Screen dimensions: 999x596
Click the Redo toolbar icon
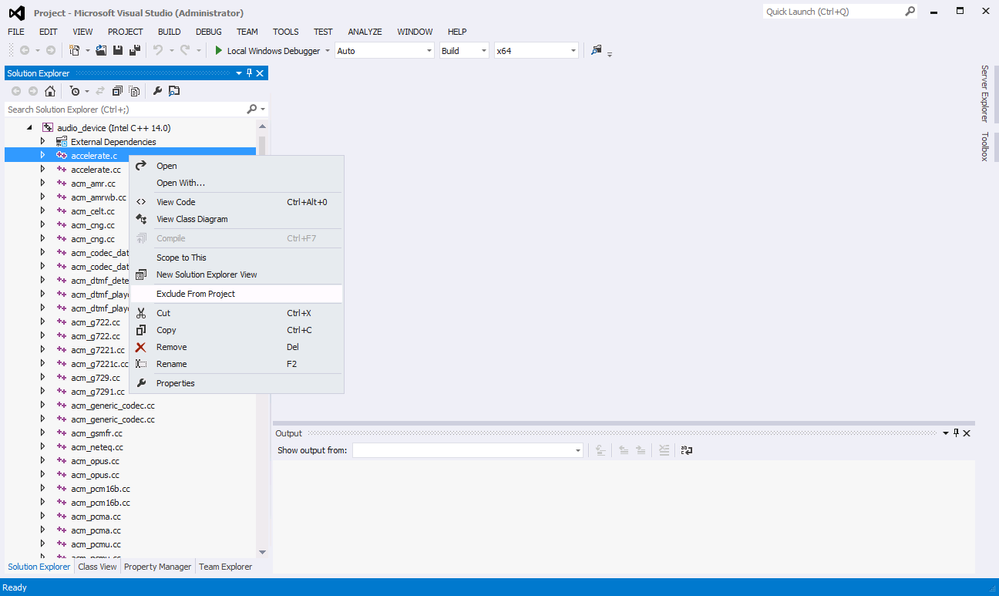point(185,50)
